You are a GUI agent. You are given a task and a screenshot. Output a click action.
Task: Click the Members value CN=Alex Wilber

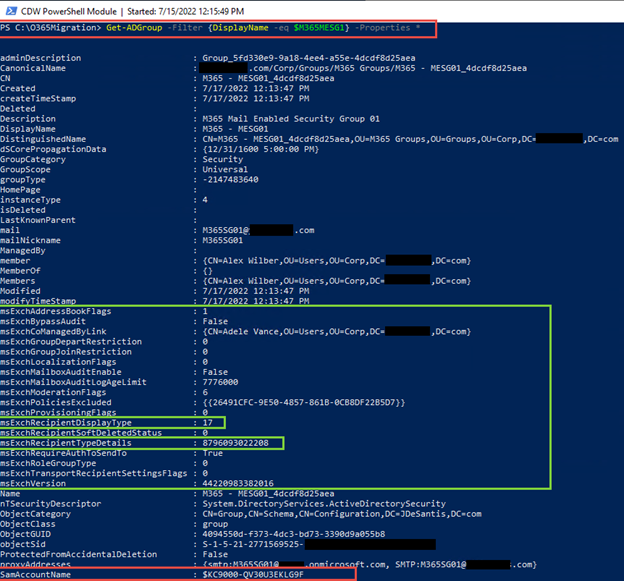[337, 281]
